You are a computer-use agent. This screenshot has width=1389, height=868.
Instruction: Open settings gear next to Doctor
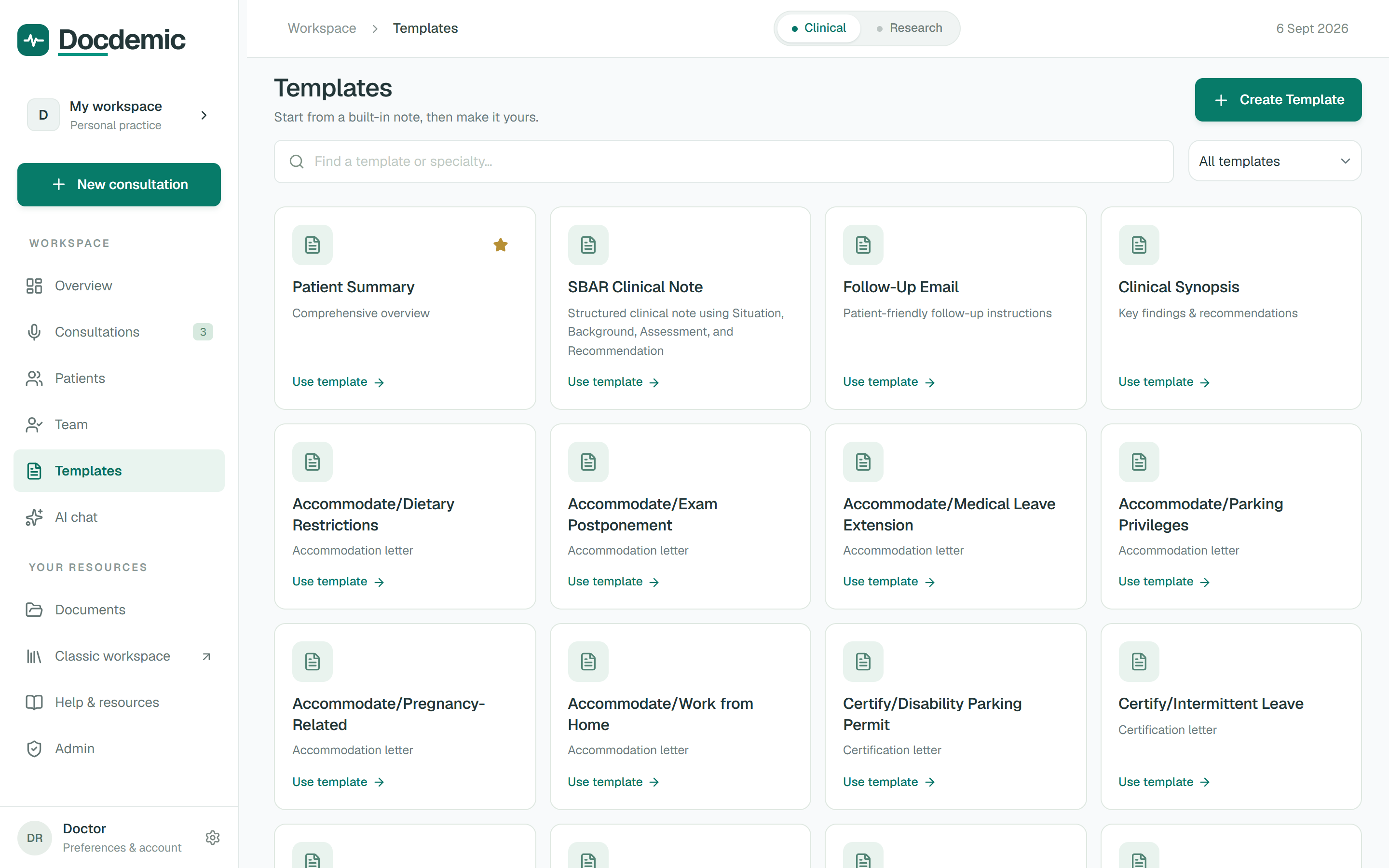pyautogui.click(x=212, y=838)
